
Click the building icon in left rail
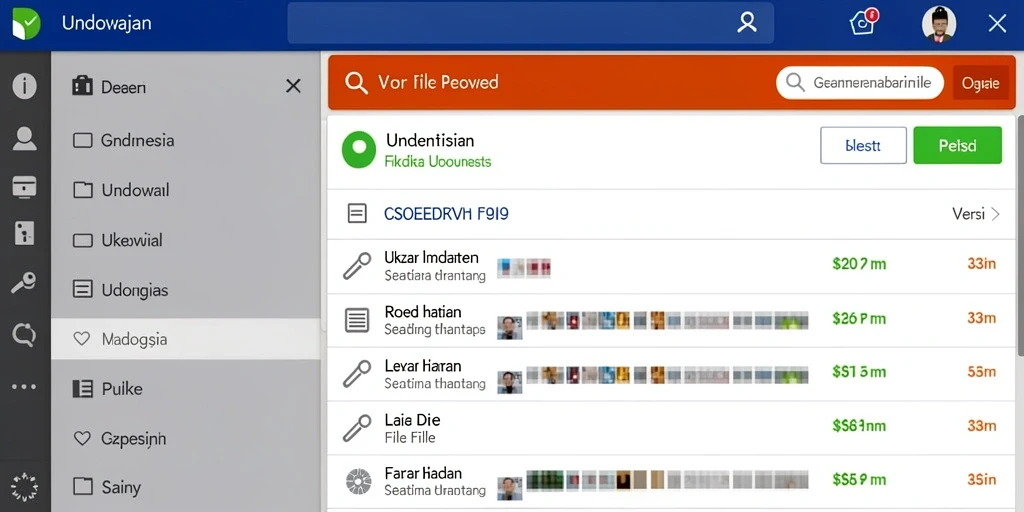(x=25, y=233)
